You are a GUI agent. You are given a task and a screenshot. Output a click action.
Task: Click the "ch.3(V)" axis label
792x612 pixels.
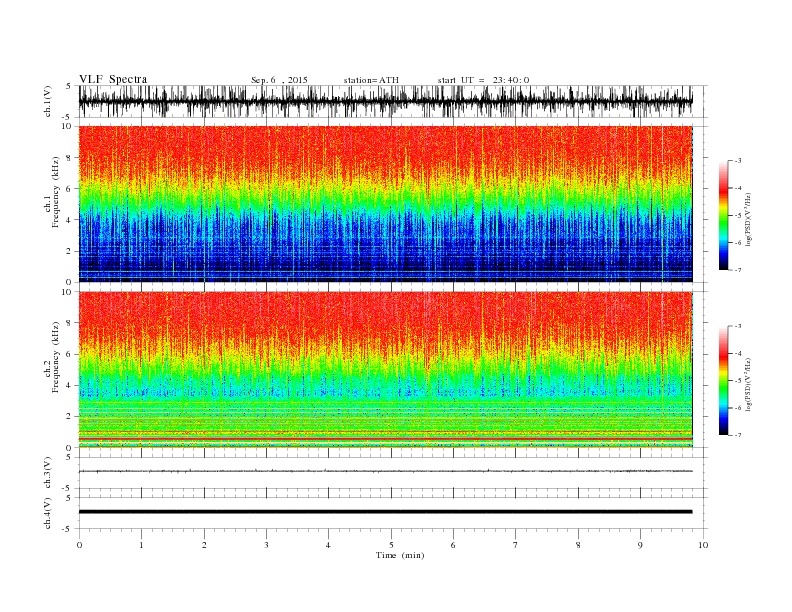click(47, 473)
